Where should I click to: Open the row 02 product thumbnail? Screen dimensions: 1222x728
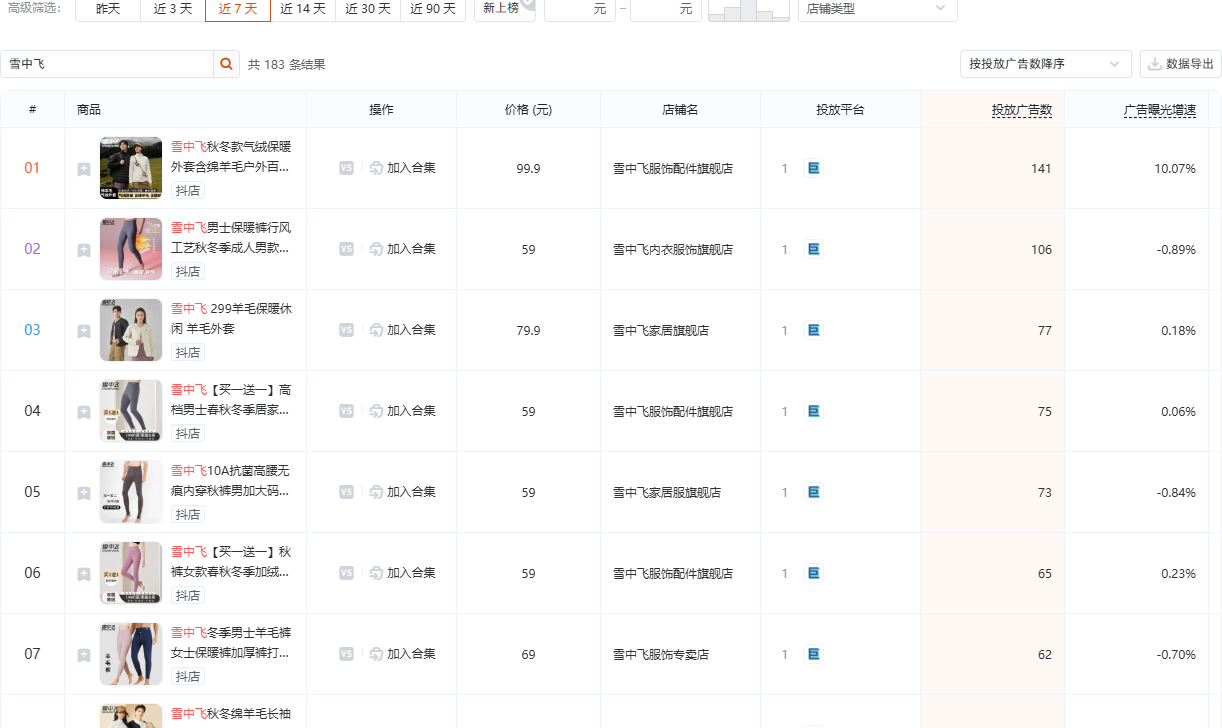[131, 249]
